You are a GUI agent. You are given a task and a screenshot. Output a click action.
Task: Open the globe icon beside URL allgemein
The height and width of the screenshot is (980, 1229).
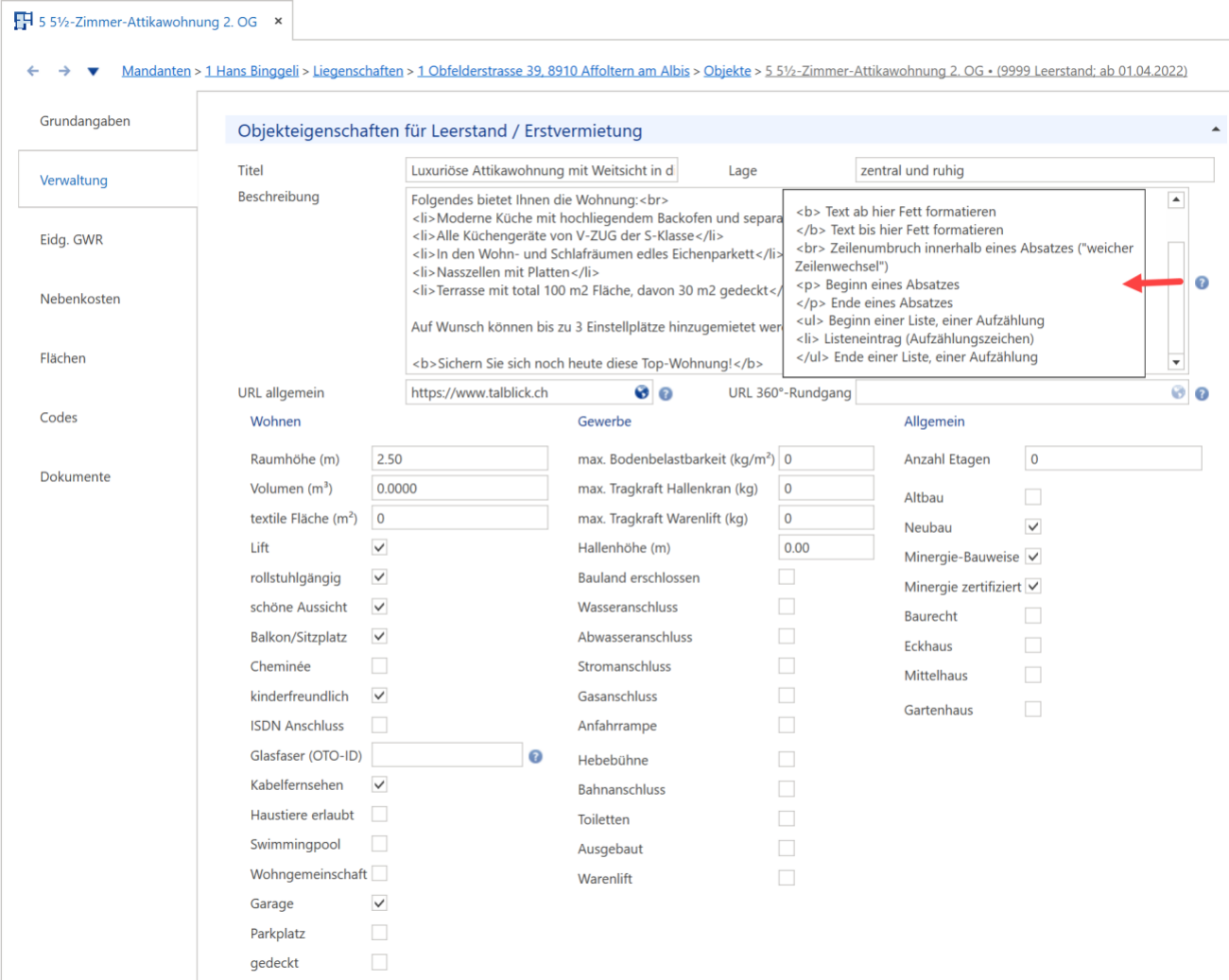click(642, 392)
